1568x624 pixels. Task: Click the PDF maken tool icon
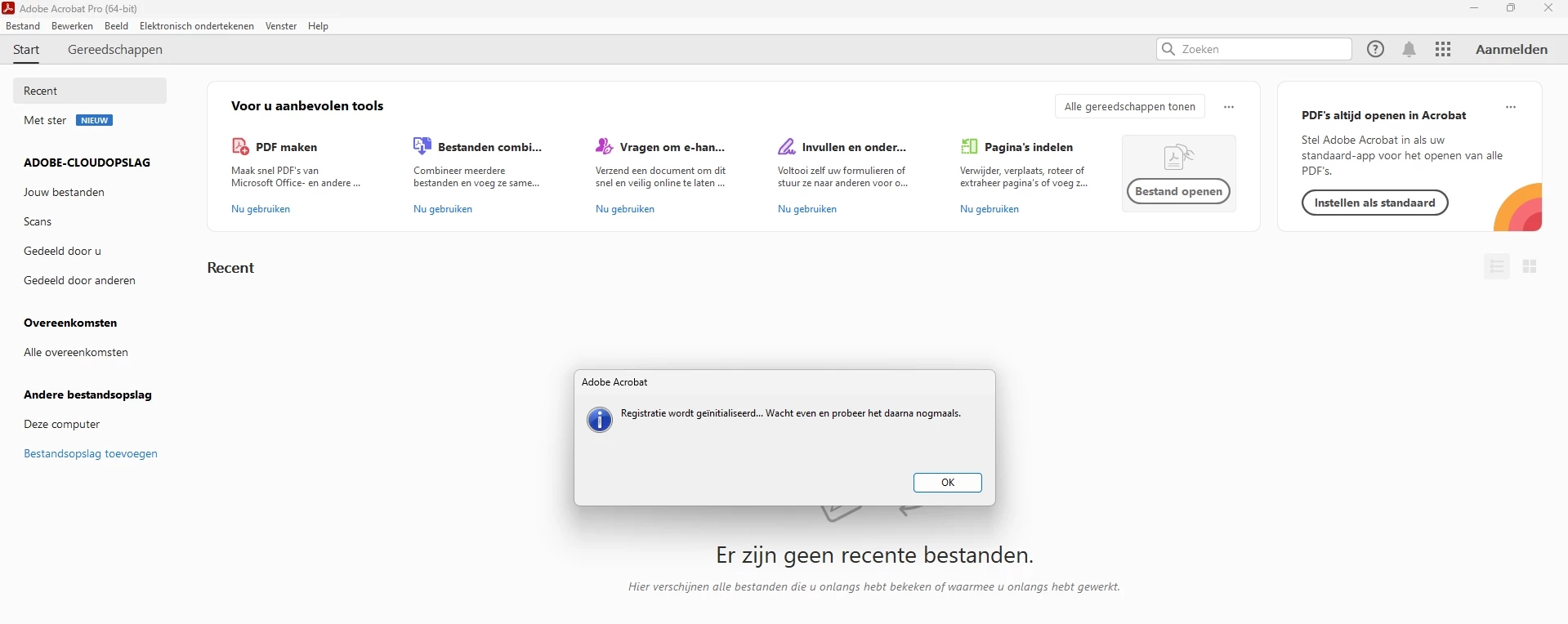point(240,147)
